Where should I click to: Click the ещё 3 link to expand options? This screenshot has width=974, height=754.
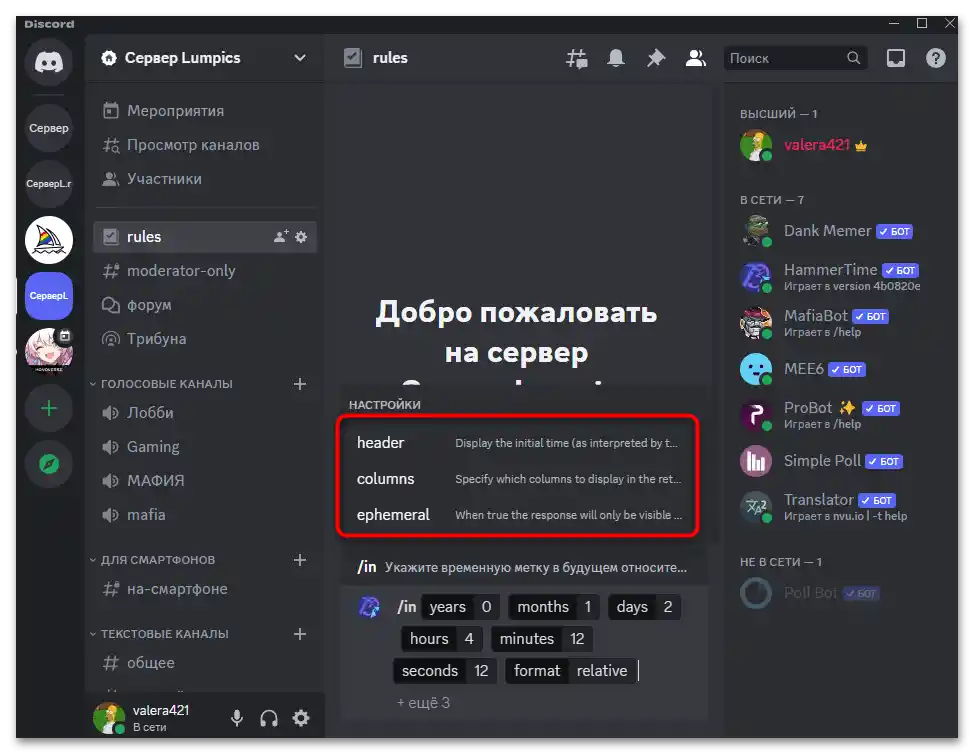[427, 702]
